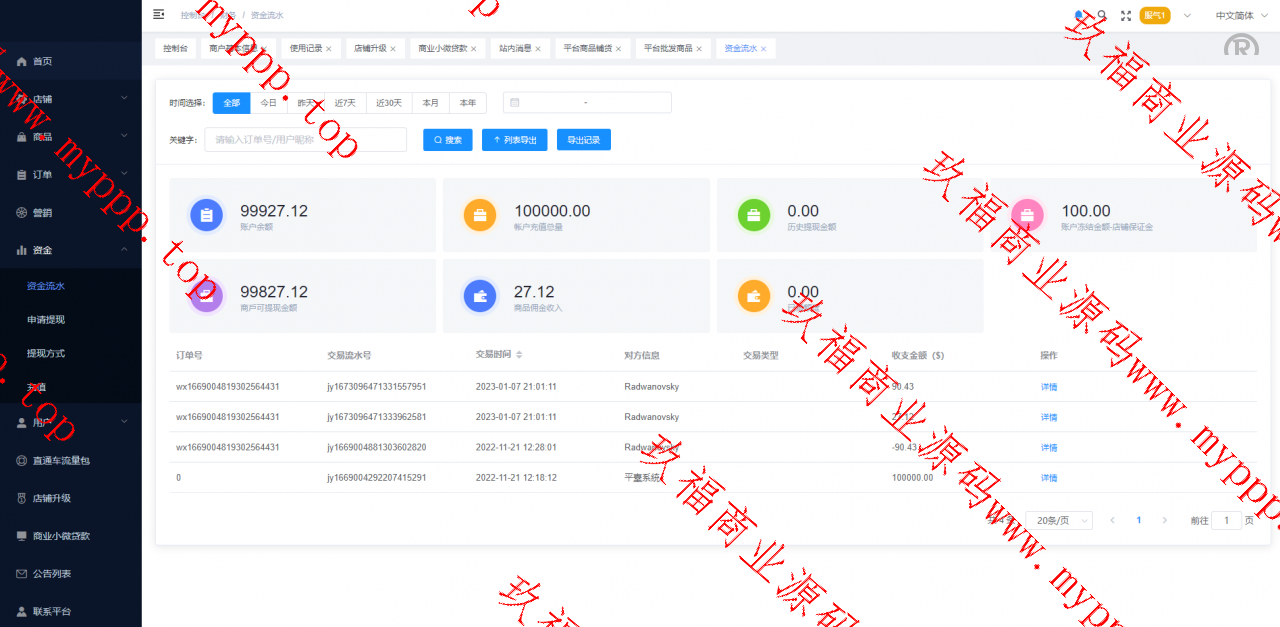Click the 商品佣金收入 blue wallet icon
This screenshot has height=627, width=1280.
[480, 296]
